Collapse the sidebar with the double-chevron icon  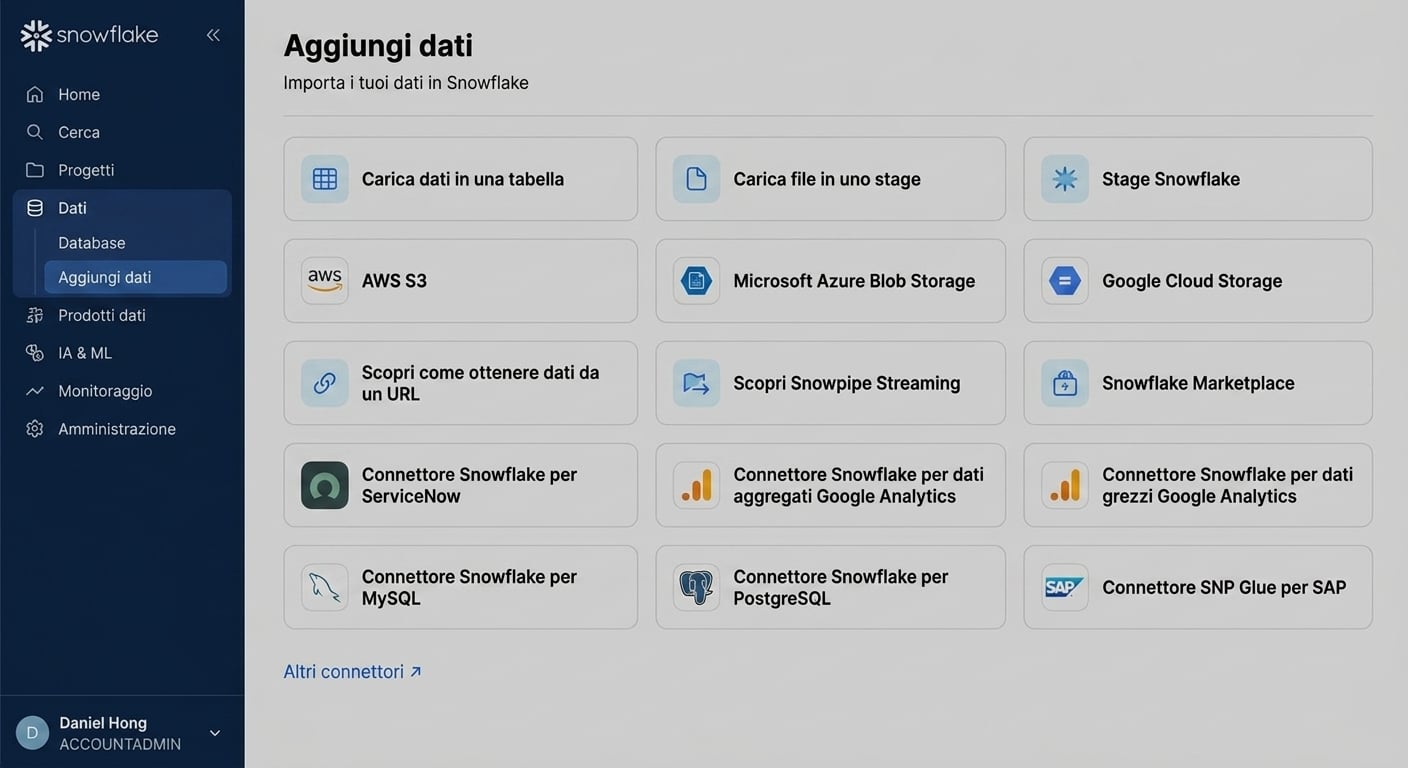(213, 35)
